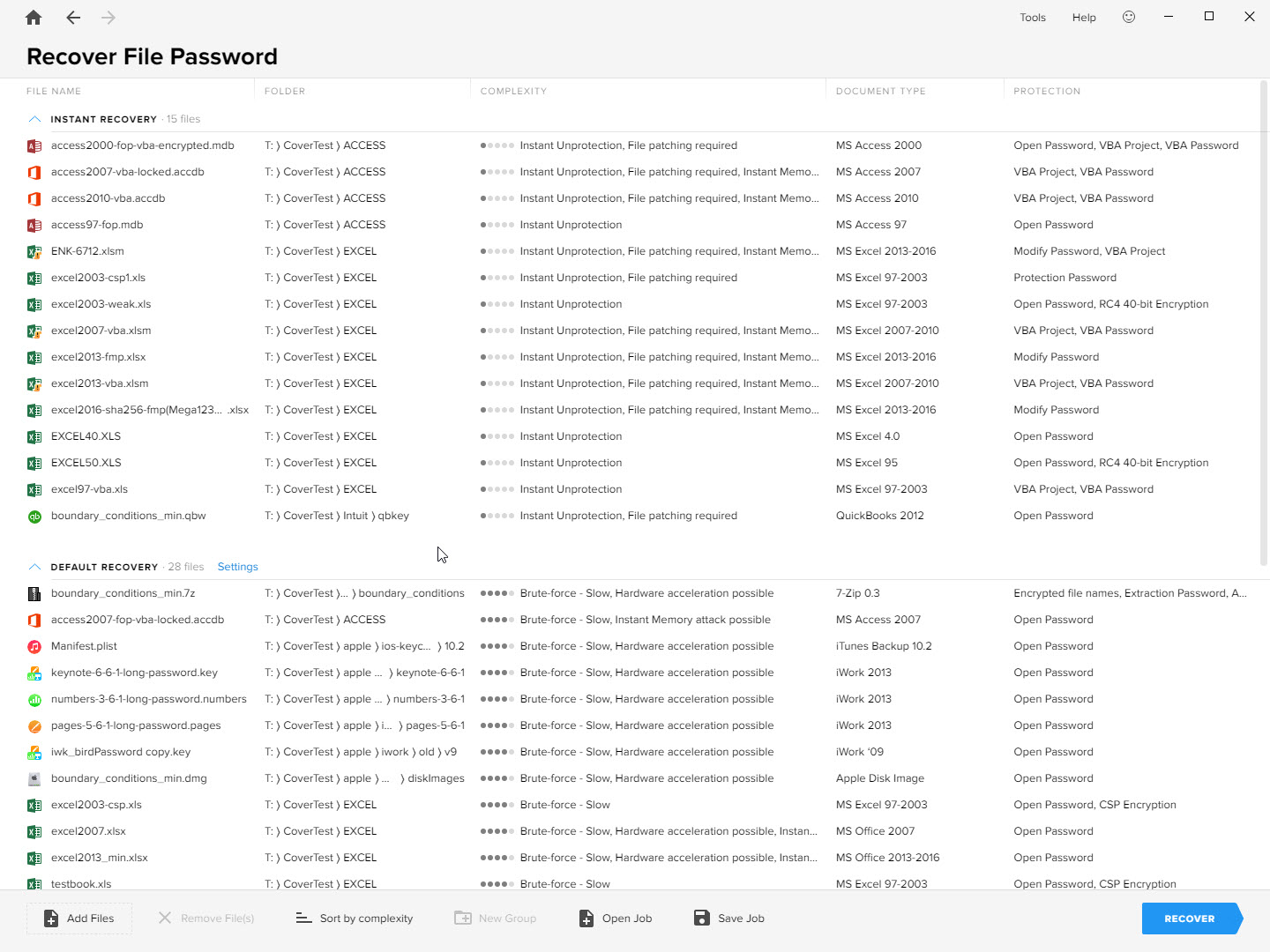Image resolution: width=1270 pixels, height=952 pixels.
Task: Click folder path ending in 'Intuit ) qbkey'
Action: click(x=337, y=516)
